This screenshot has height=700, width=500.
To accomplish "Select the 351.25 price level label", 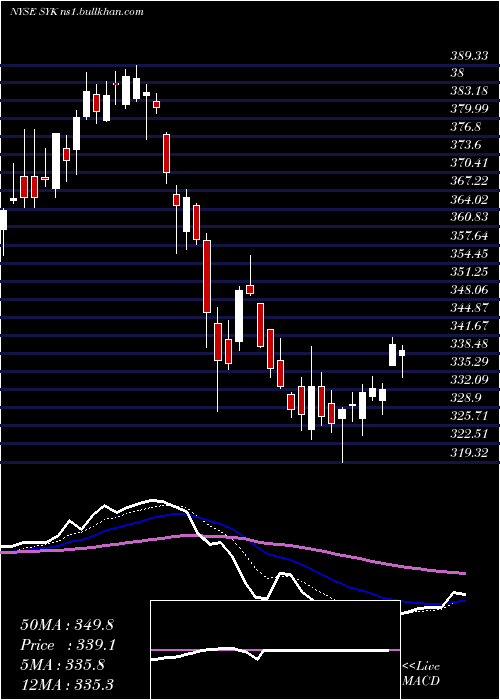I will click(x=469, y=271).
